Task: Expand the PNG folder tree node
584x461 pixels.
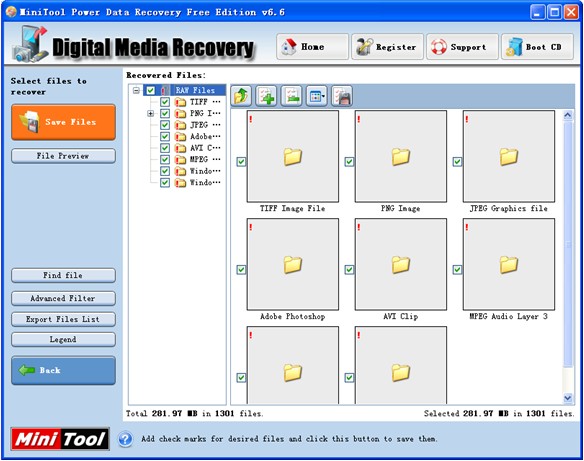Action: pyautogui.click(x=150, y=114)
